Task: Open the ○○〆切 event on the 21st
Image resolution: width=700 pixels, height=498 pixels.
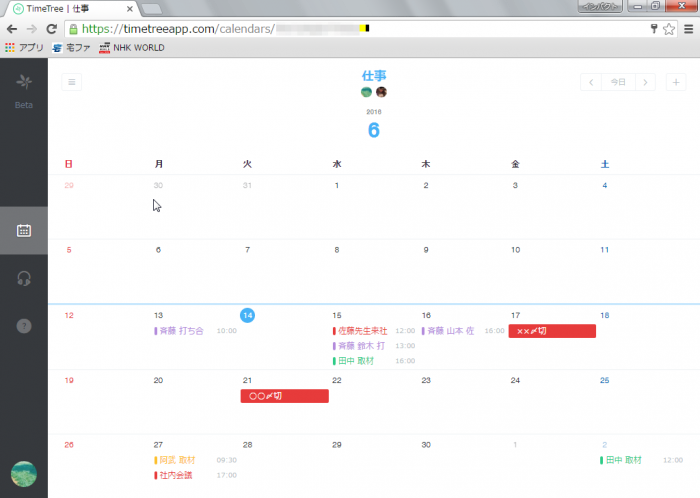Action: (x=284, y=396)
